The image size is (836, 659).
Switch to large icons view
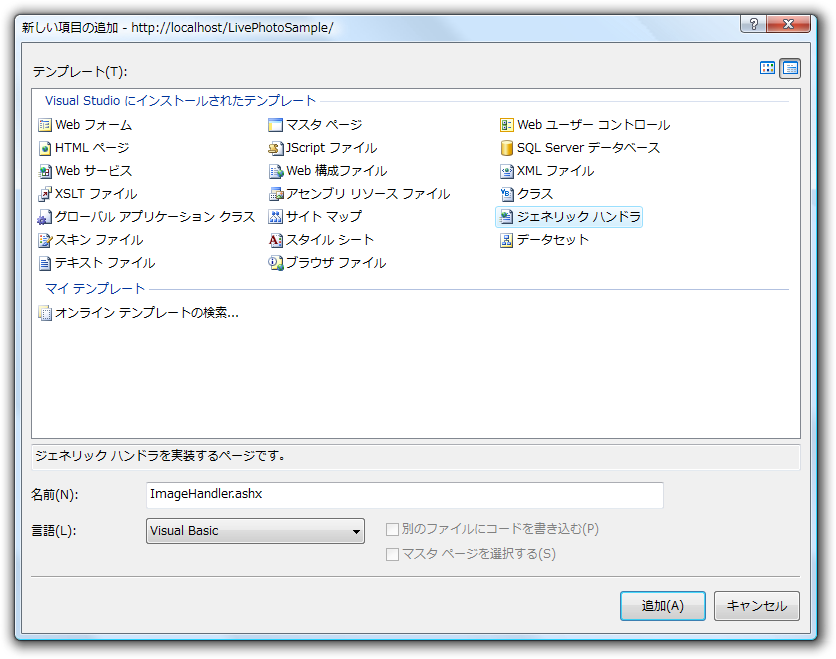pos(767,68)
